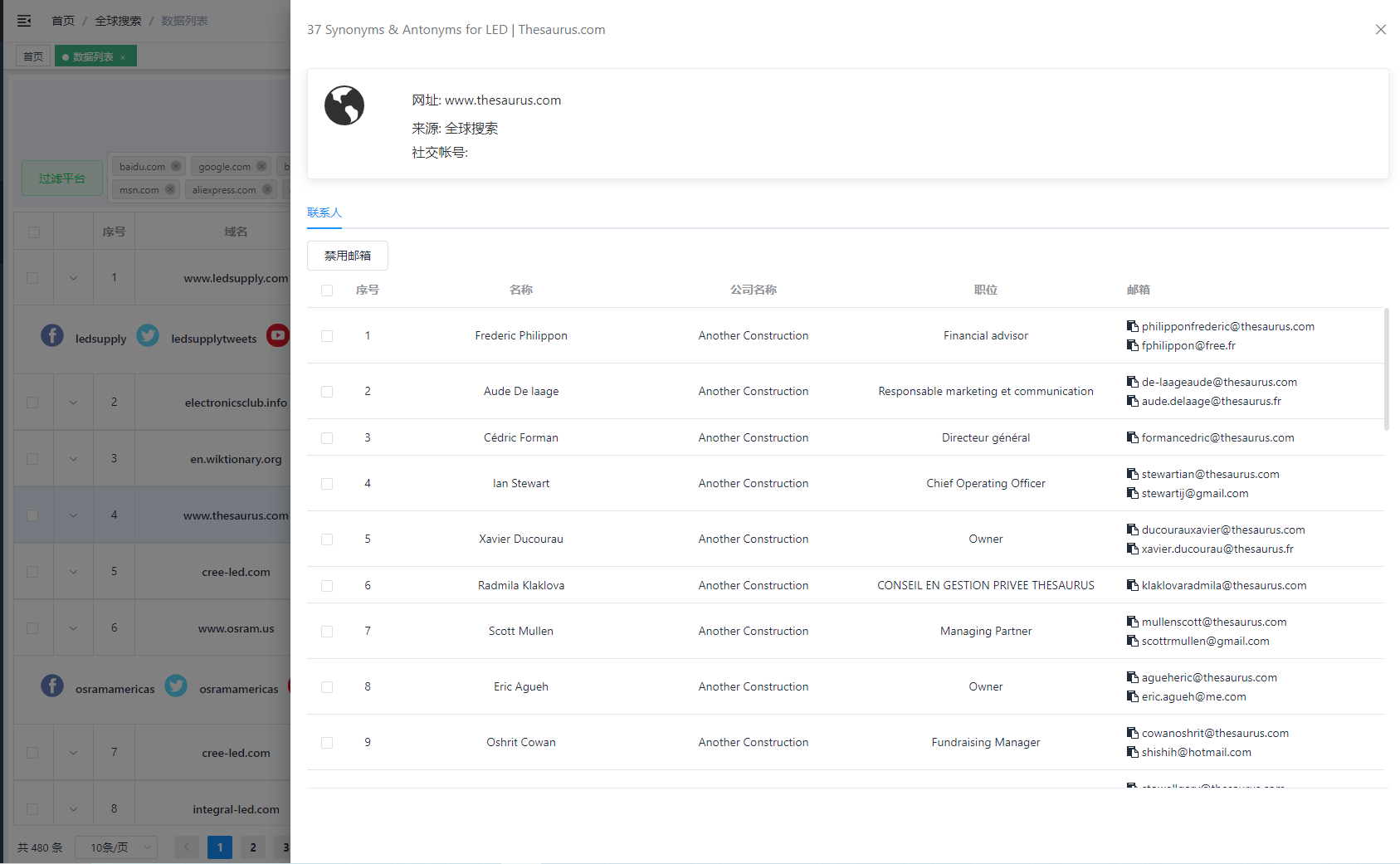Copy email stewartian@thesaurus.com icon
Screen dimensions: 1400x864
pyautogui.click(x=1133, y=474)
